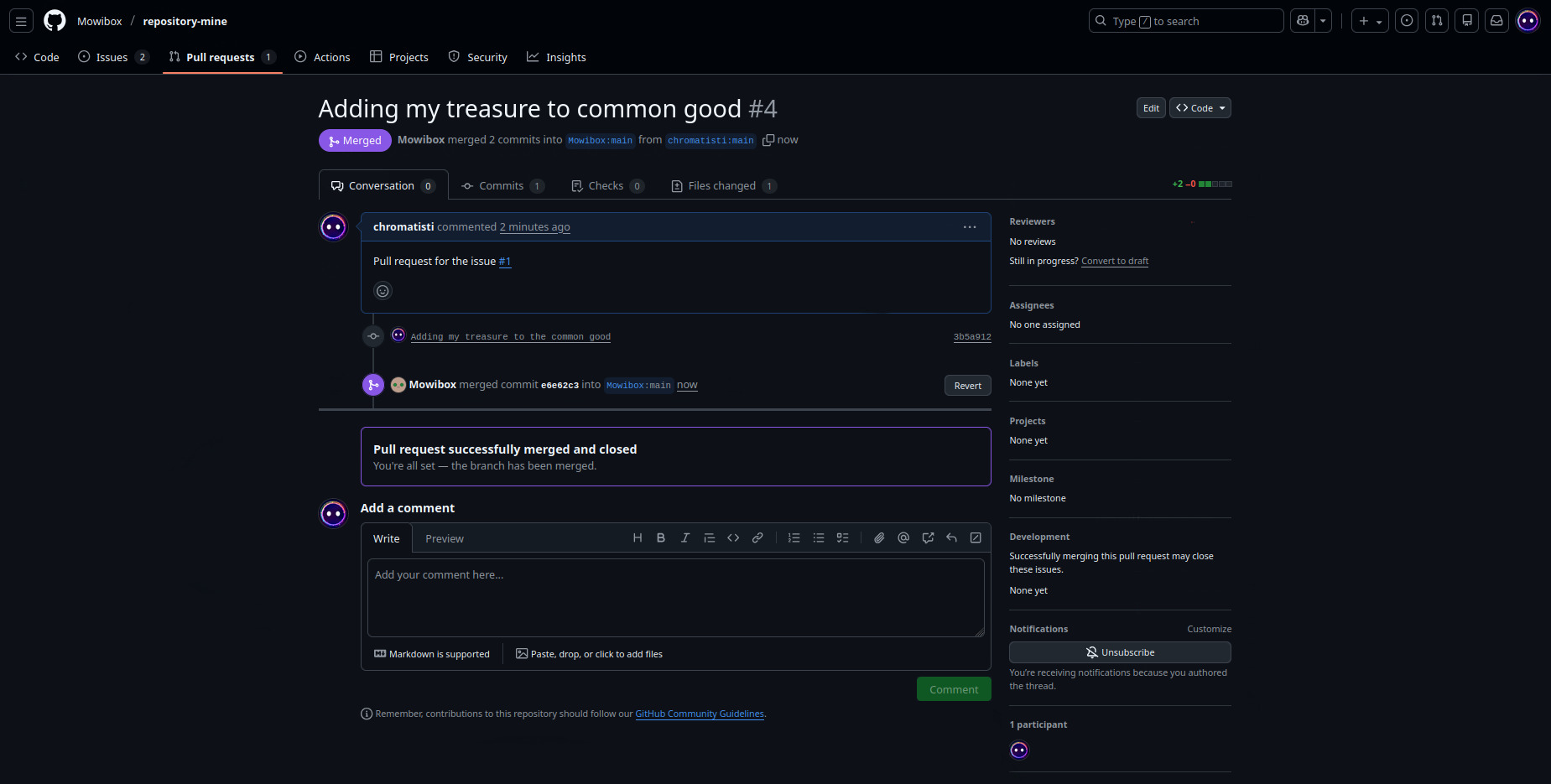Toggle Unsubscribe from notifications
1551x784 pixels.
(1120, 652)
